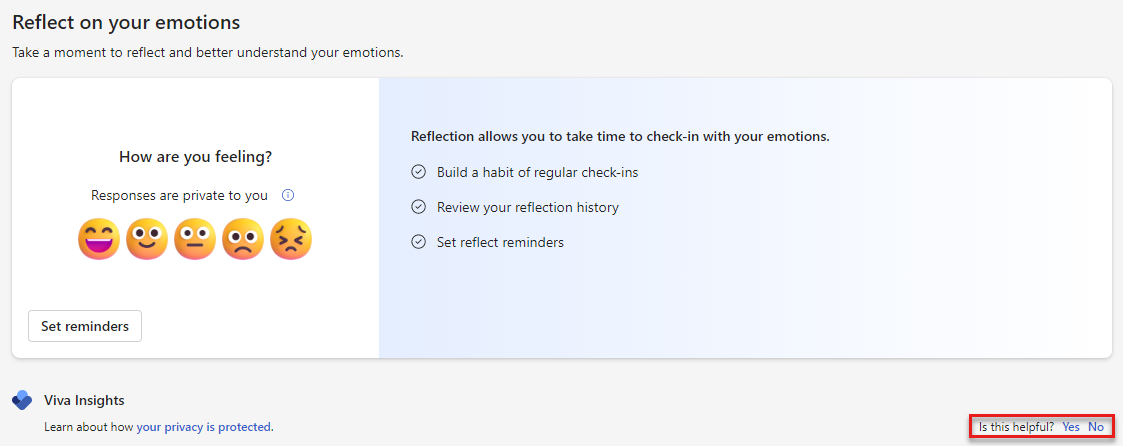Click the 'Review your reflection history' text
The height and width of the screenshot is (446, 1123).
(x=527, y=207)
